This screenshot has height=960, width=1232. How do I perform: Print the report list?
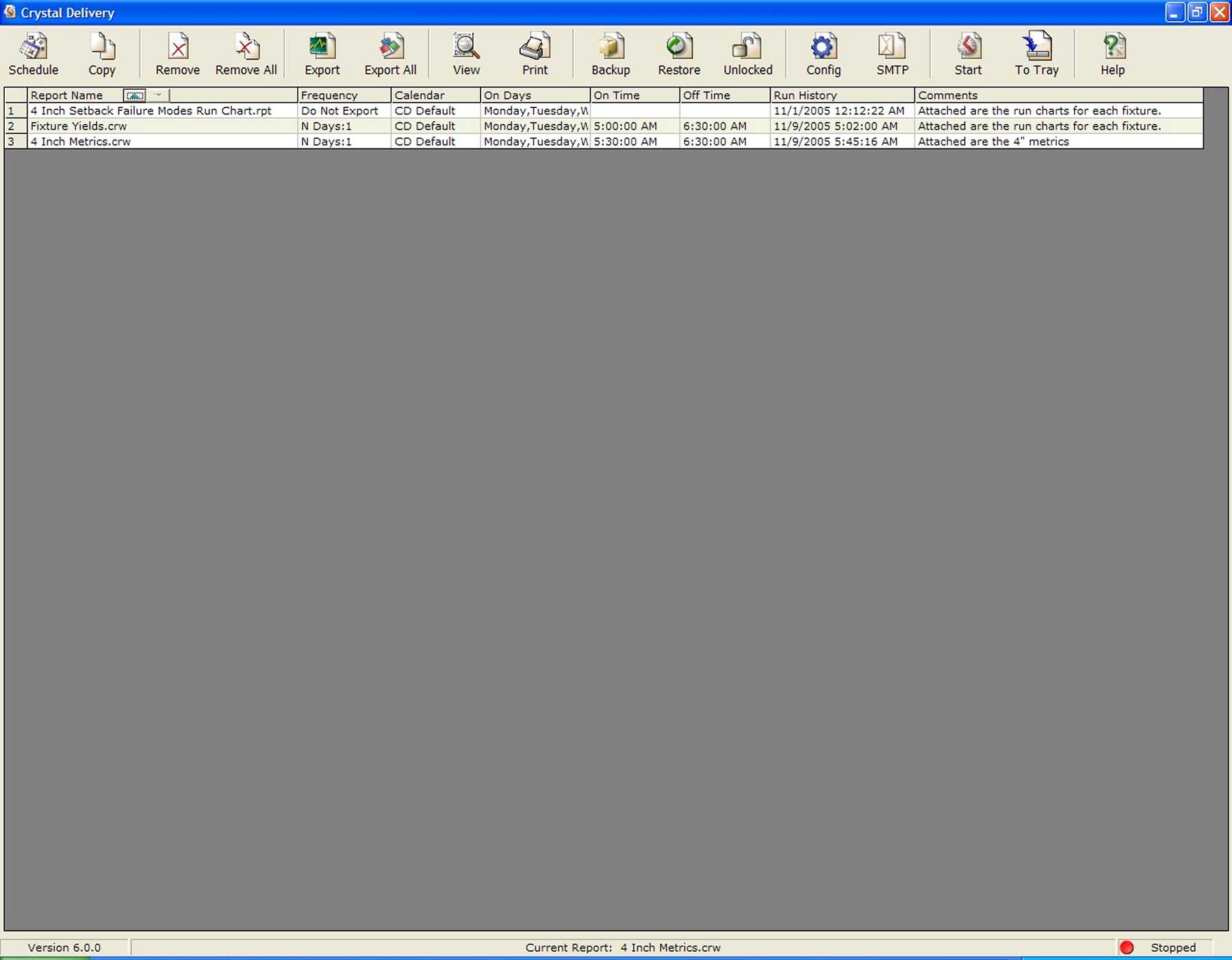click(x=535, y=54)
